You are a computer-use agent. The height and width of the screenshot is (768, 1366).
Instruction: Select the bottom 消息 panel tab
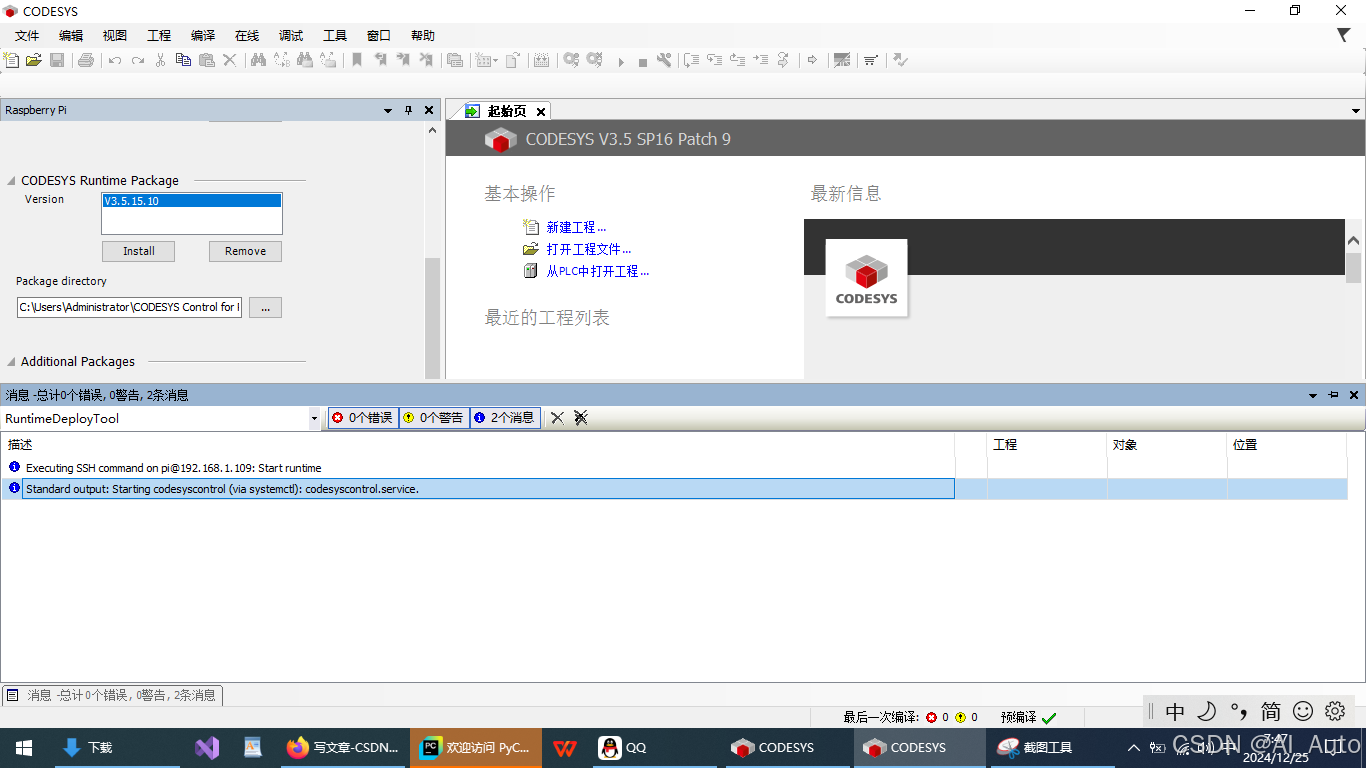pyautogui.click(x=112, y=695)
